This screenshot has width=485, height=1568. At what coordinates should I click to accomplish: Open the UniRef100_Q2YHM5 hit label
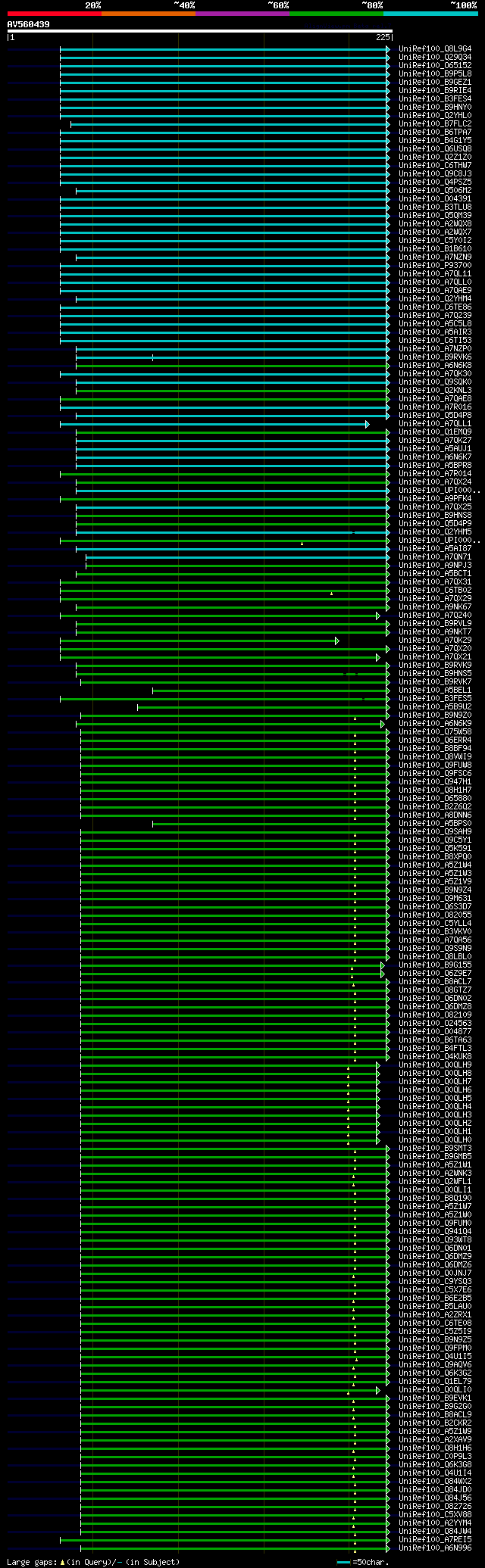435,532
